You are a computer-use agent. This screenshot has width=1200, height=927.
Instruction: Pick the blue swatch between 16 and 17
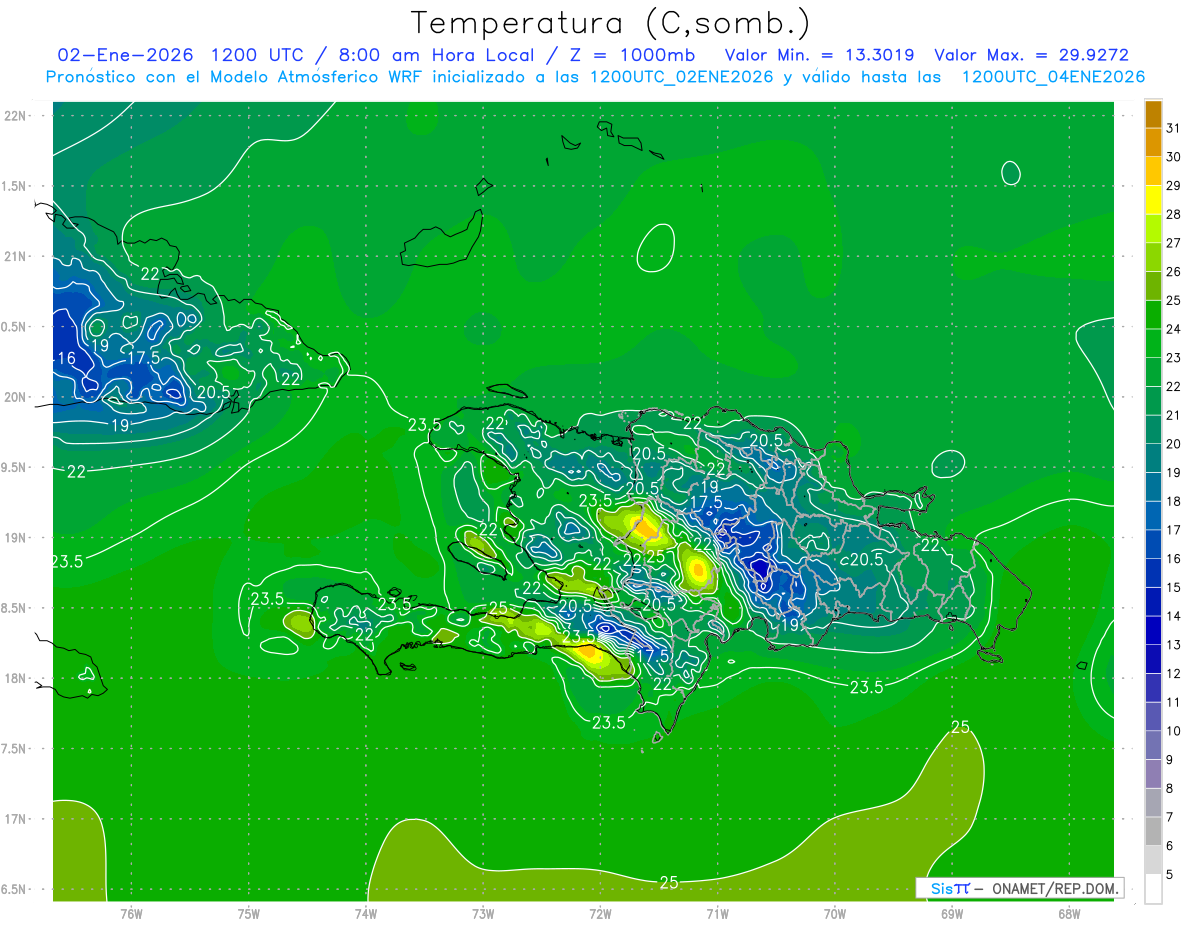(x=1153, y=544)
